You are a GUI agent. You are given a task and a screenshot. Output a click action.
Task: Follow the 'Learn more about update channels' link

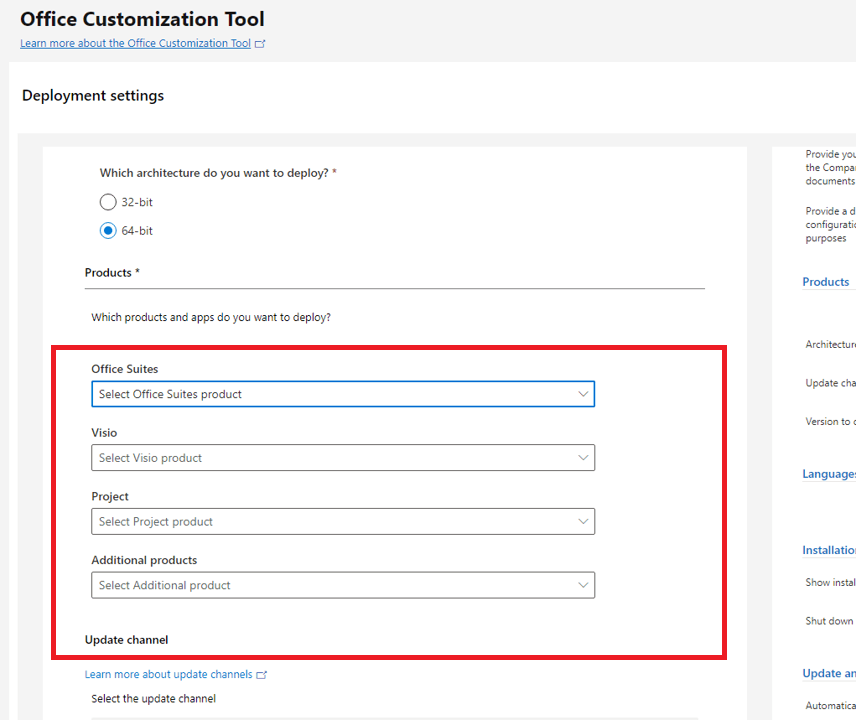pyautogui.click(x=168, y=675)
